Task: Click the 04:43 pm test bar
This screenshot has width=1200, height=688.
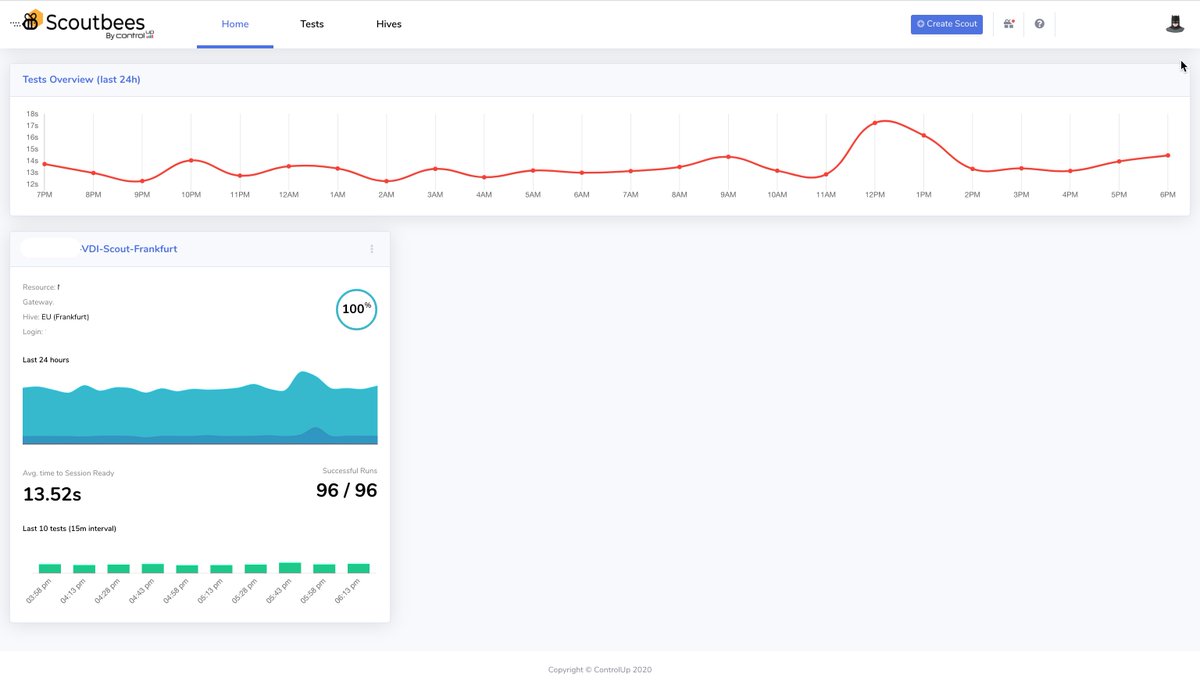Action: (153, 568)
